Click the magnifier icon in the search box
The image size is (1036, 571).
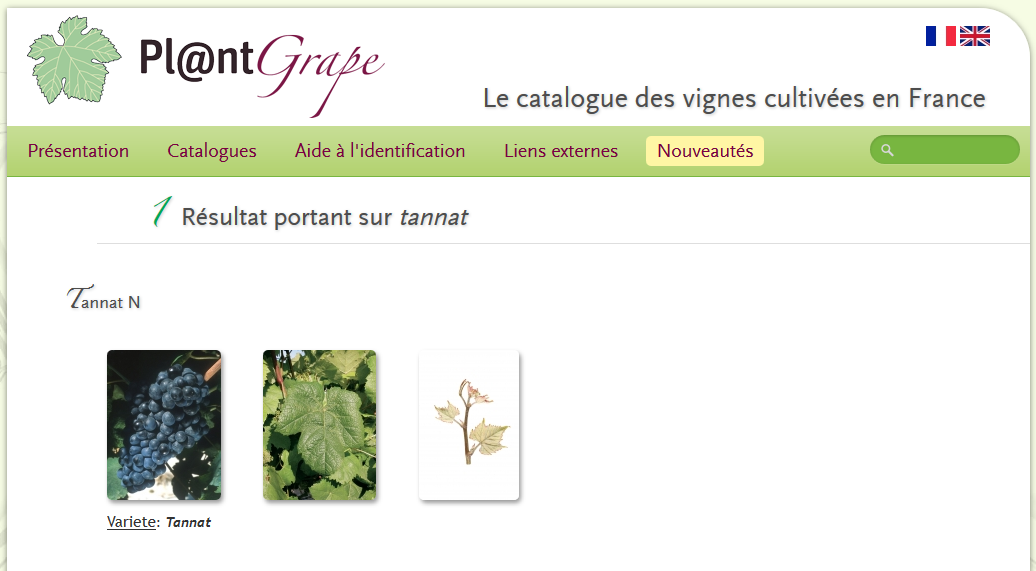887,150
